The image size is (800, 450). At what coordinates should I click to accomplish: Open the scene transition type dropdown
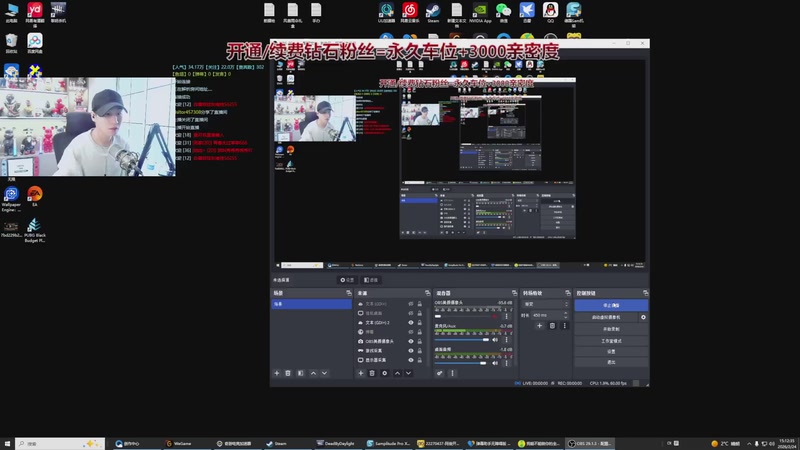tap(545, 304)
